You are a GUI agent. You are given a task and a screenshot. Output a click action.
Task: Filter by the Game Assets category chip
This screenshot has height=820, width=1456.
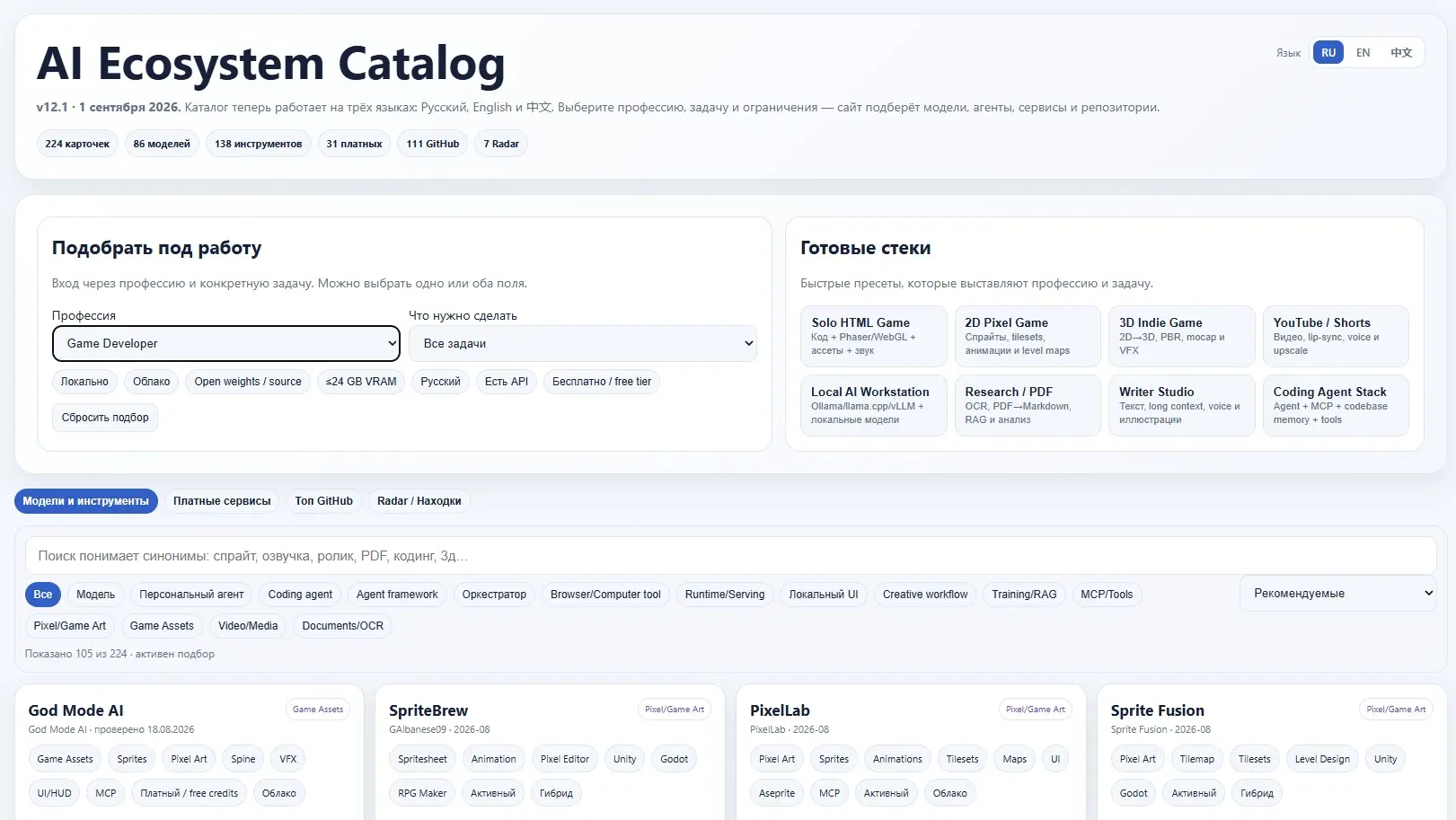click(162, 626)
